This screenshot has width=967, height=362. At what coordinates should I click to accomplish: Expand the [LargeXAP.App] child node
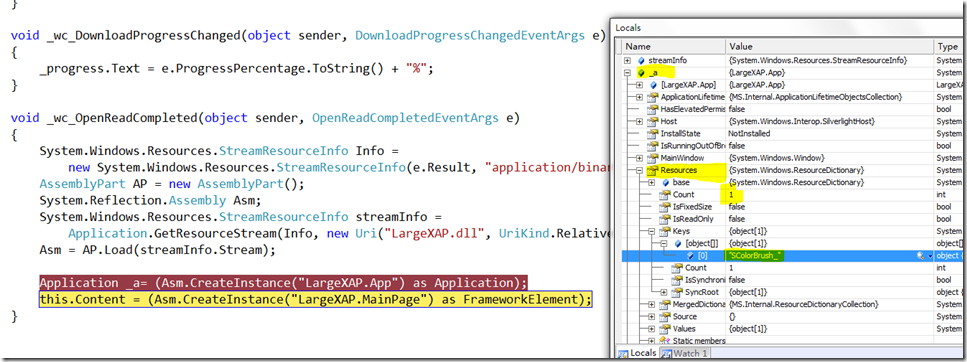pyautogui.click(x=640, y=85)
